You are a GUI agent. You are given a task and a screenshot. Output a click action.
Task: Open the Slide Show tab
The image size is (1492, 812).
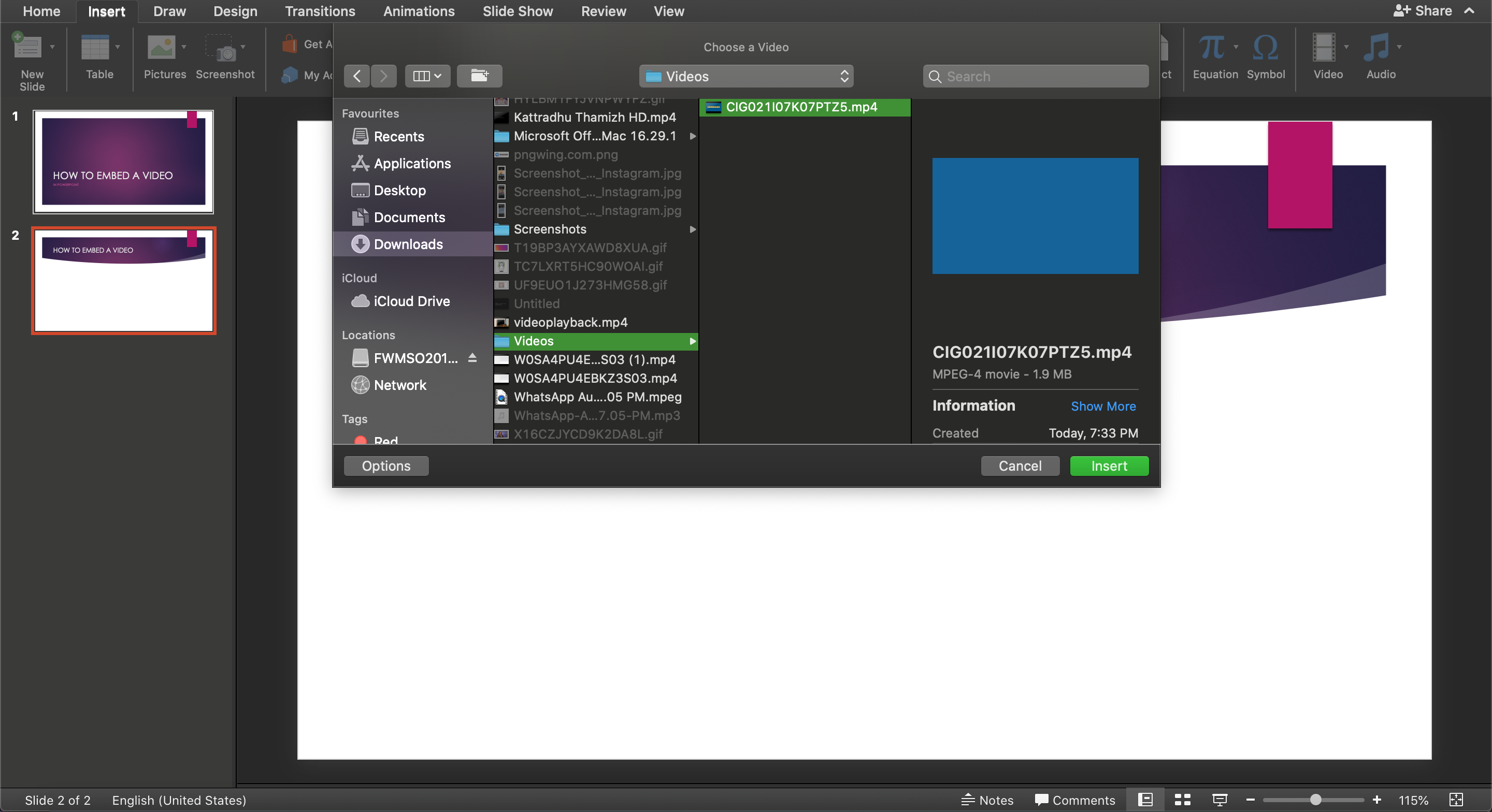517,11
